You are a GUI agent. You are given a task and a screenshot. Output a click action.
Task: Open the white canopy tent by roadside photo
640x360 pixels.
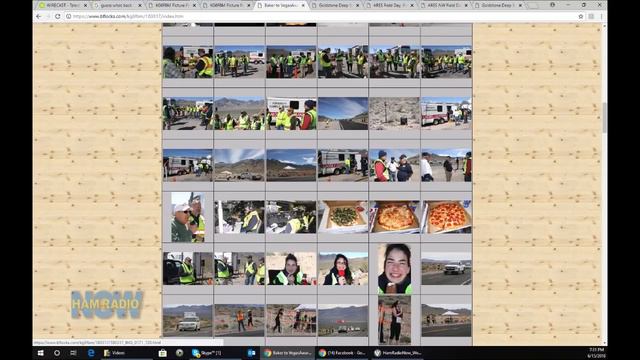[x=446, y=320]
